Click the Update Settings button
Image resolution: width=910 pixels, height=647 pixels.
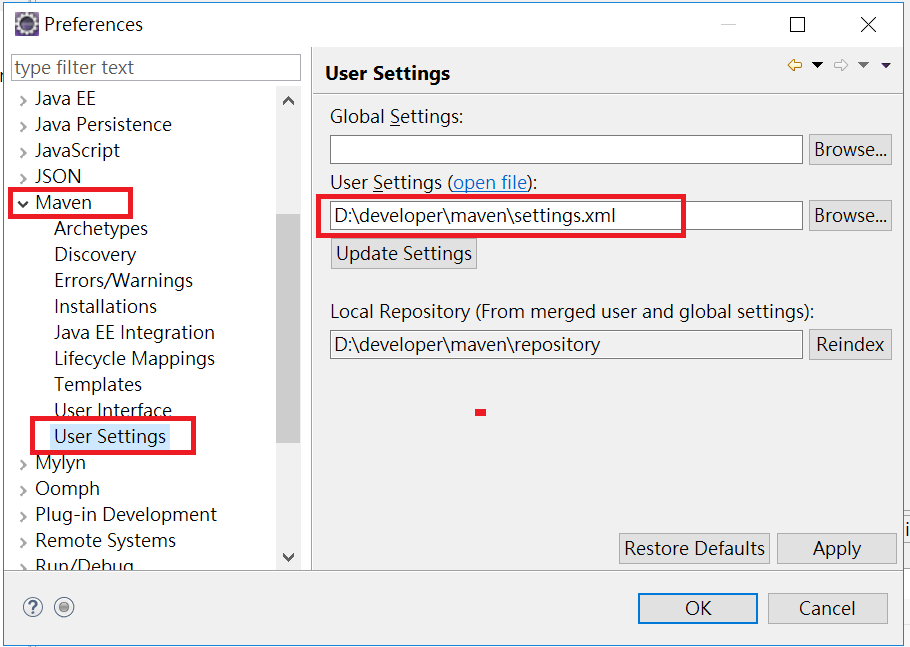[404, 254]
